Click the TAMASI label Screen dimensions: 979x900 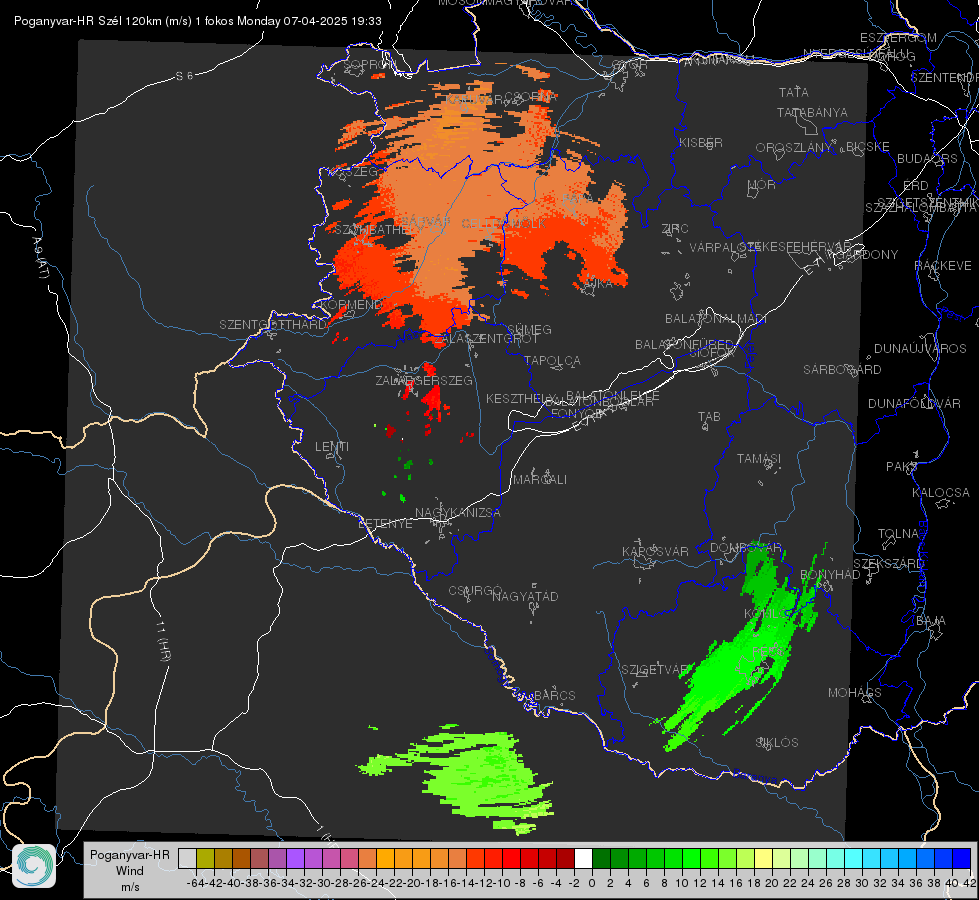[759, 458]
